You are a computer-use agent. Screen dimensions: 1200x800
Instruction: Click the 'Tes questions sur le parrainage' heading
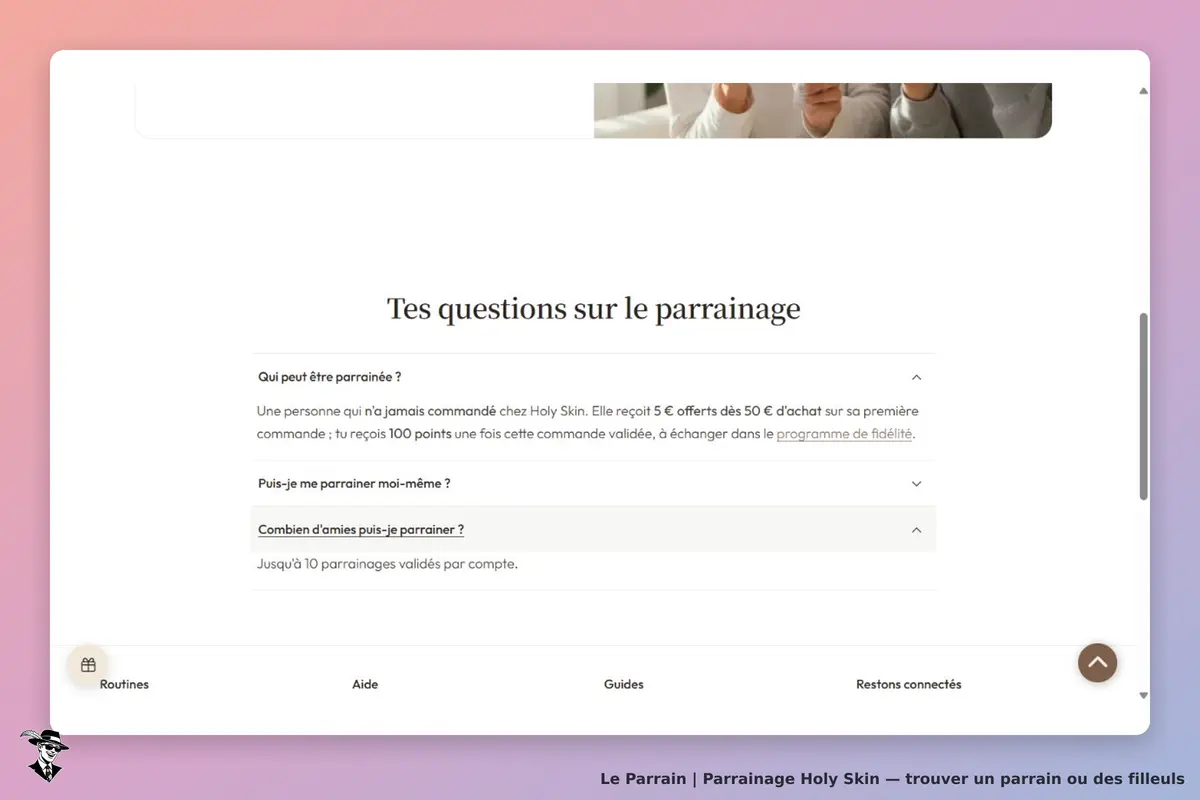tap(594, 308)
